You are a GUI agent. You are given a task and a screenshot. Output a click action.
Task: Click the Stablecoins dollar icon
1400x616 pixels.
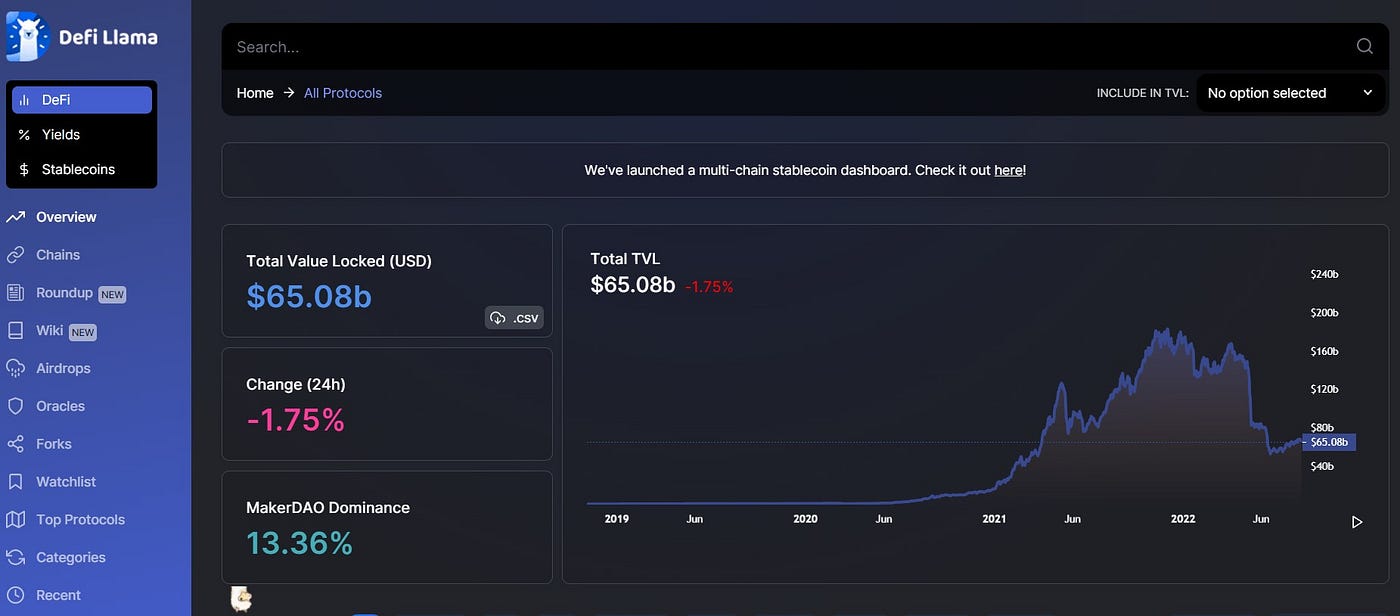tap(24, 170)
